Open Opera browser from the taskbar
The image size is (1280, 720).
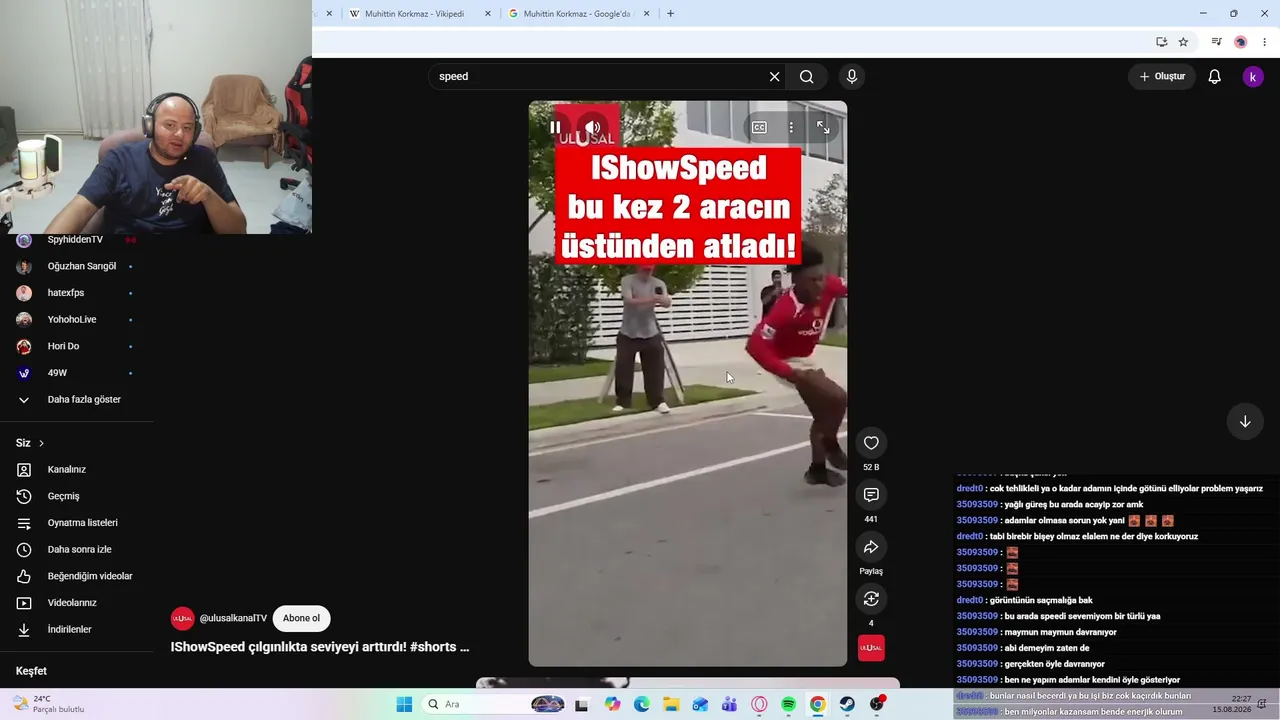point(759,704)
